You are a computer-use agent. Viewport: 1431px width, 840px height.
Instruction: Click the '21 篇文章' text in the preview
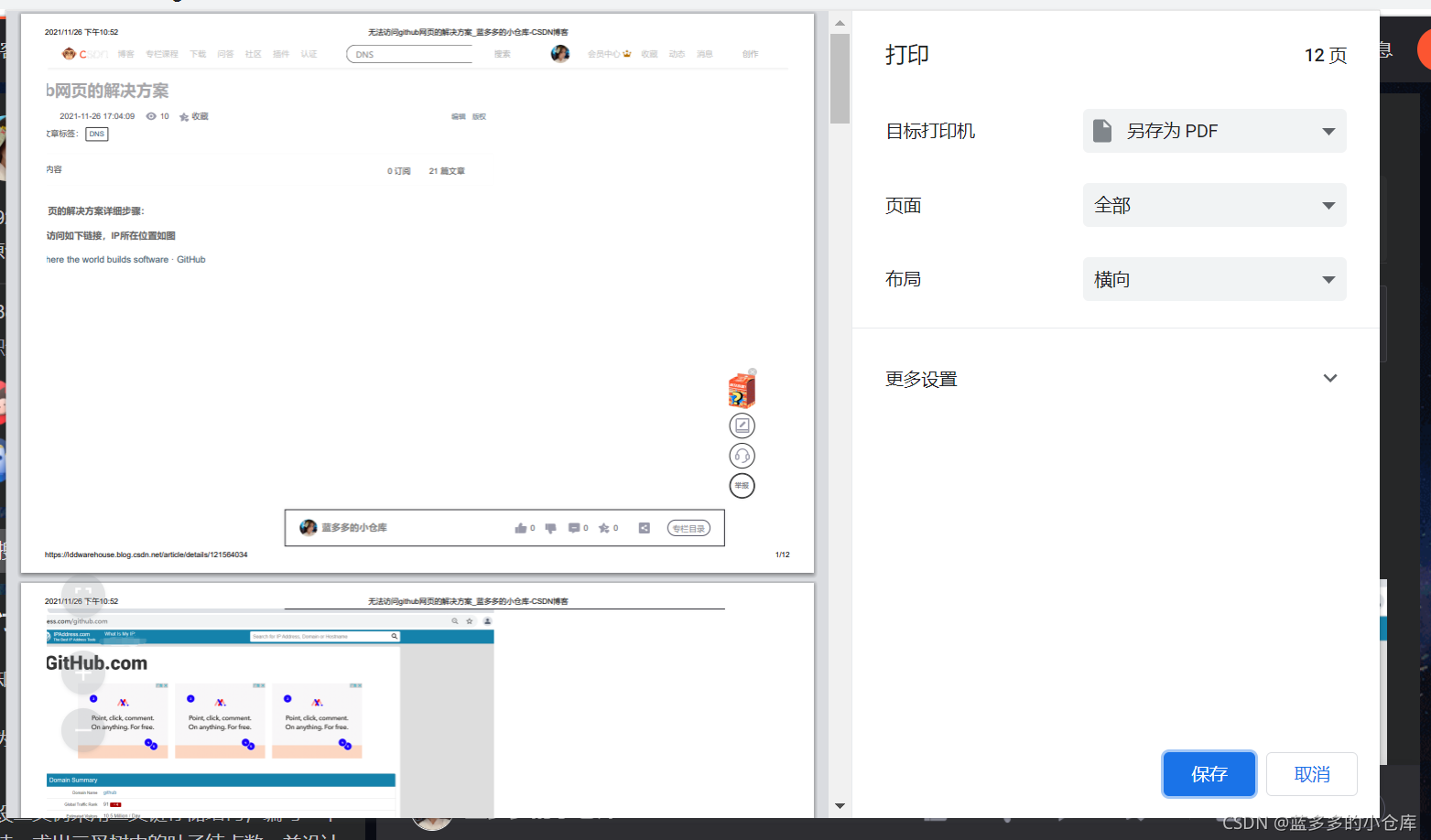[x=447, y=171]
